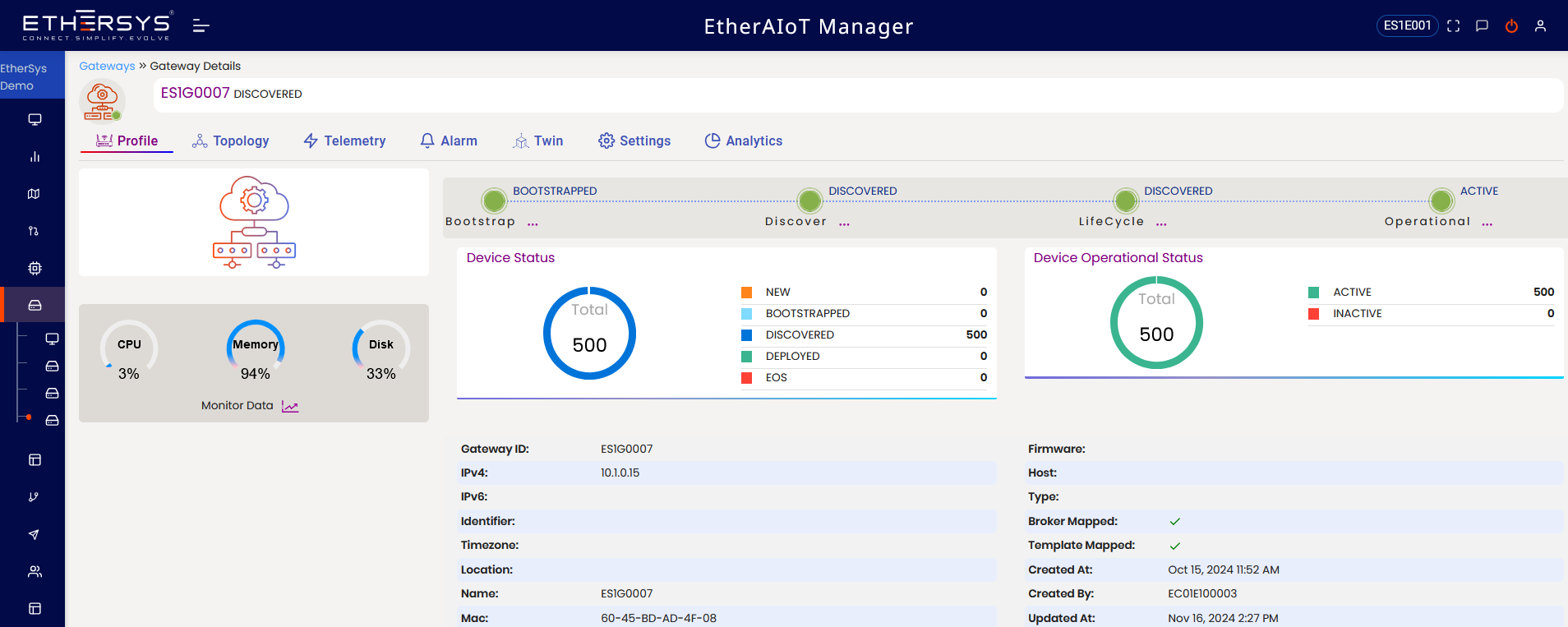Open the user profile icon in header
The height and width of the screenshot is (627, 1568).
[x=1540, y=26]
